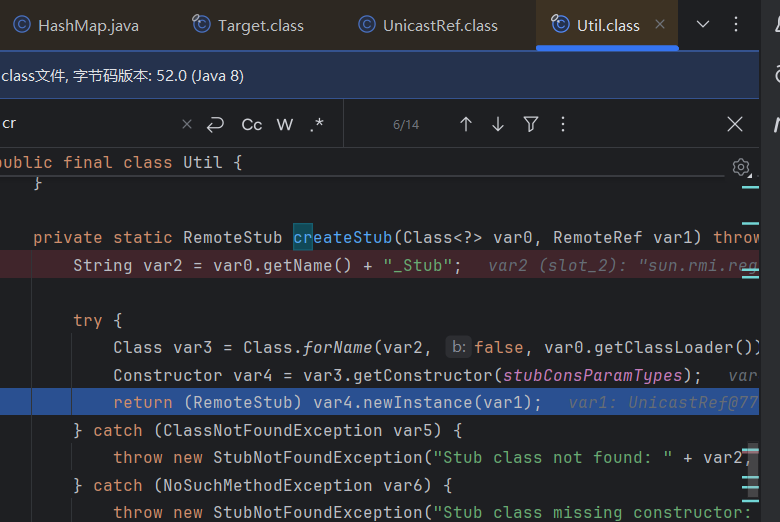Screen dimensions: 780x522
Task: Click the b: parameter hint
Action: tap(458, 347)
